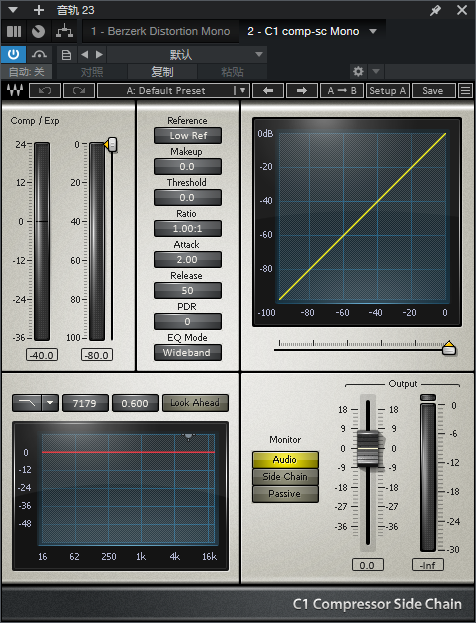476x623 pixels.
Task: Click the Attack 2.00 field
Action: 188,259
